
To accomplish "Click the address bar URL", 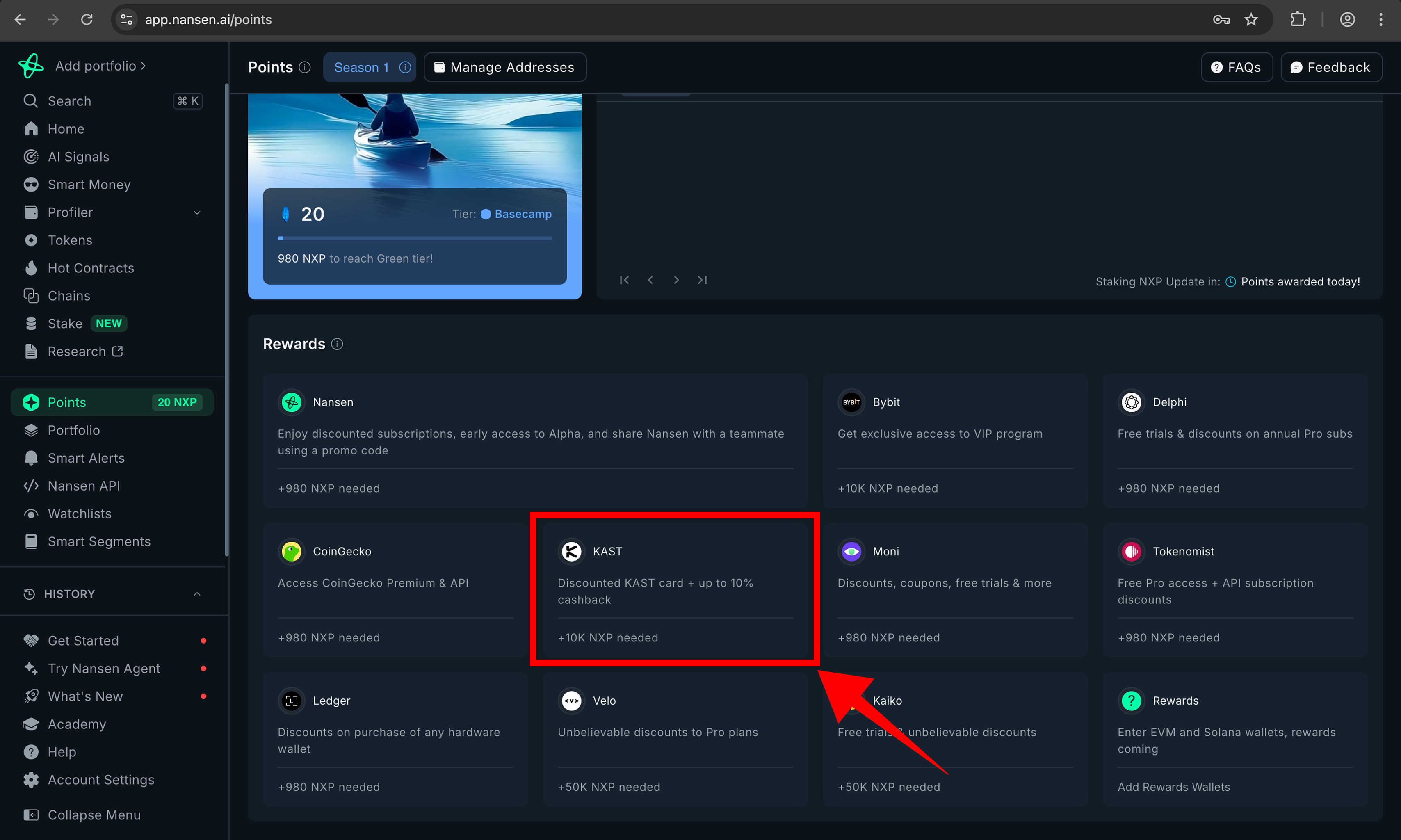I will coord(208,19).
